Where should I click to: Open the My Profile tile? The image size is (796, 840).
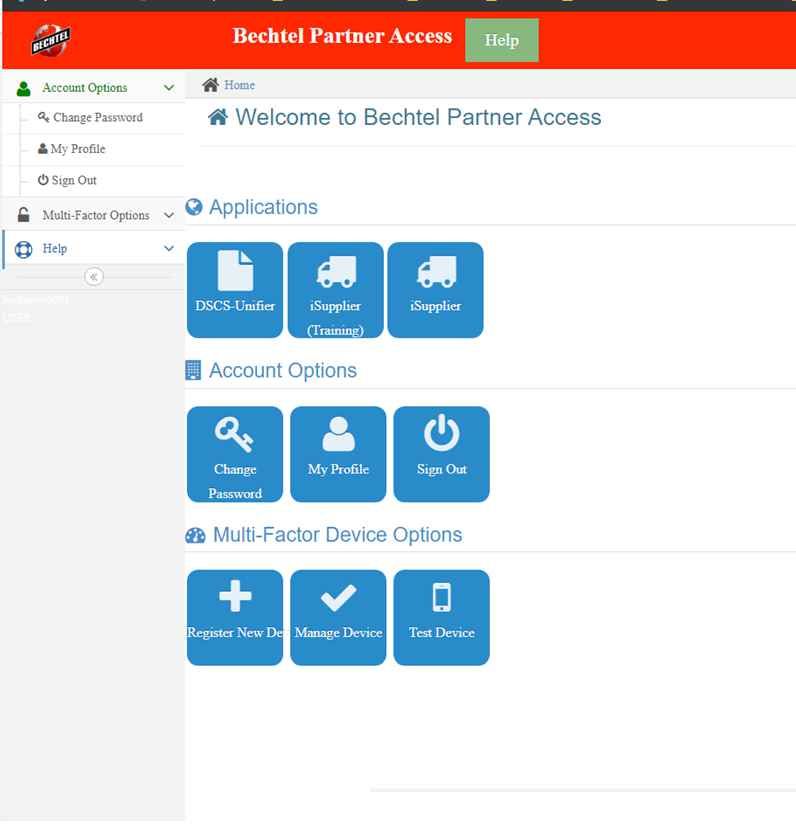(x=338, y=454)
